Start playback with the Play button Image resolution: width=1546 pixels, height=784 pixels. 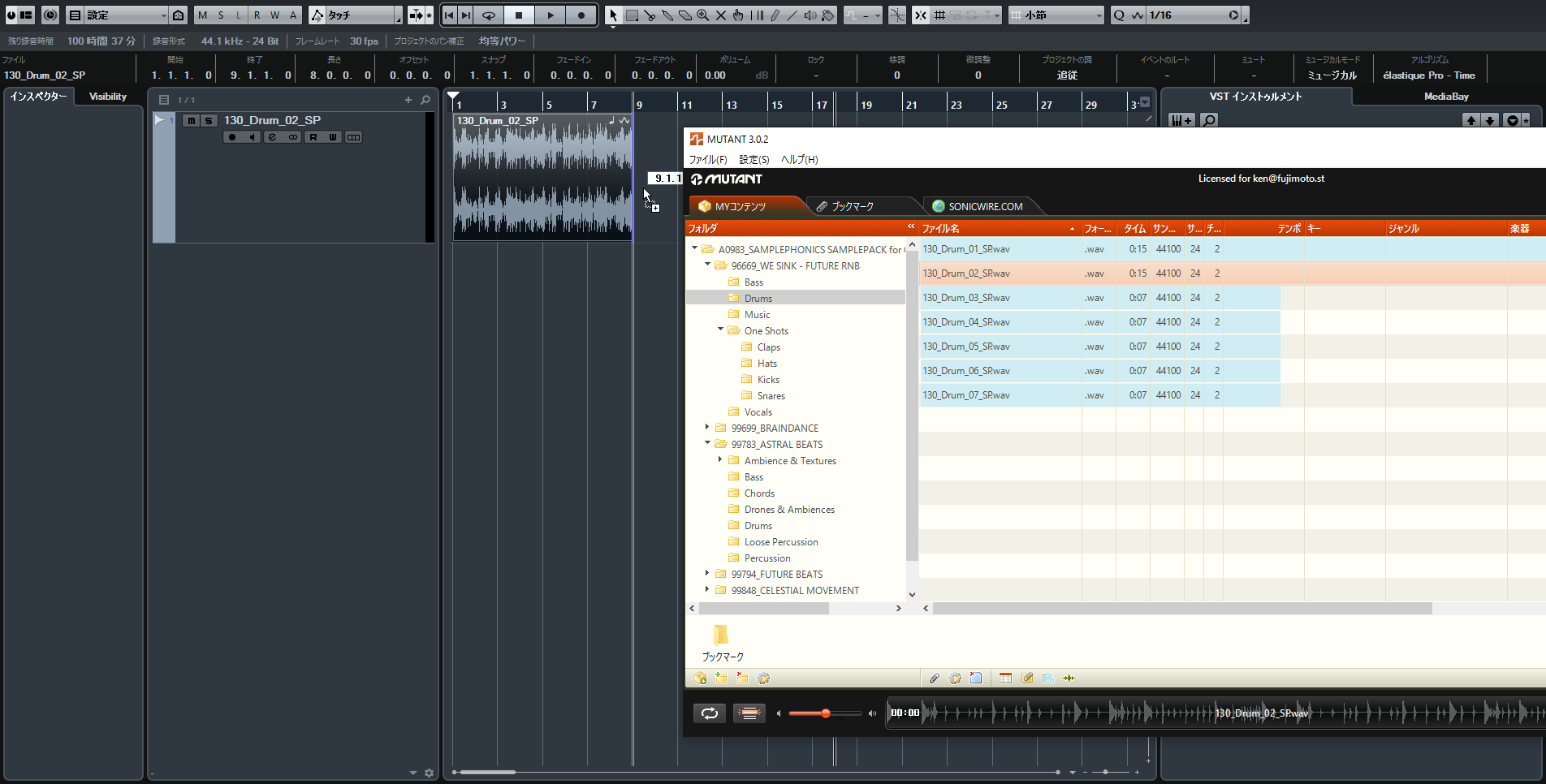(550, 15)
